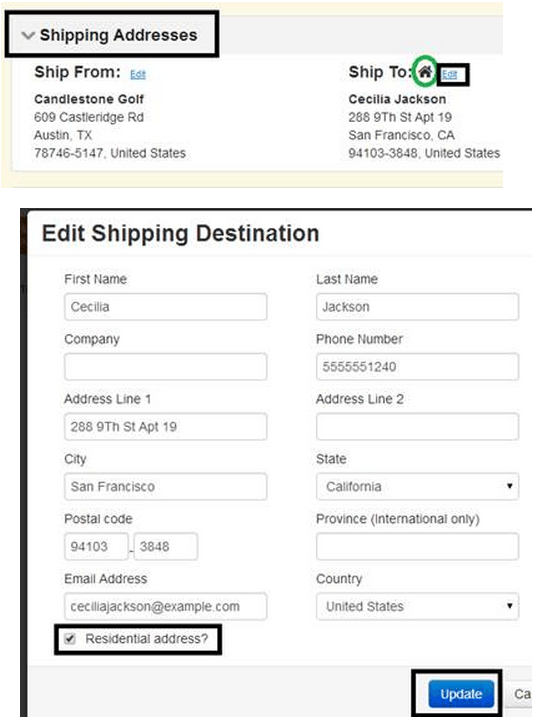The image size is (536, 722).
Task: Focus the First Name field containing Cecilia
Action: (165, 307)
